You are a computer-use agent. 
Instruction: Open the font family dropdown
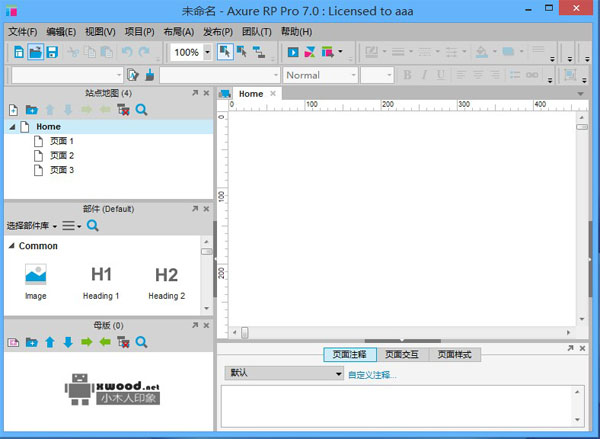(x=276, y=75)
